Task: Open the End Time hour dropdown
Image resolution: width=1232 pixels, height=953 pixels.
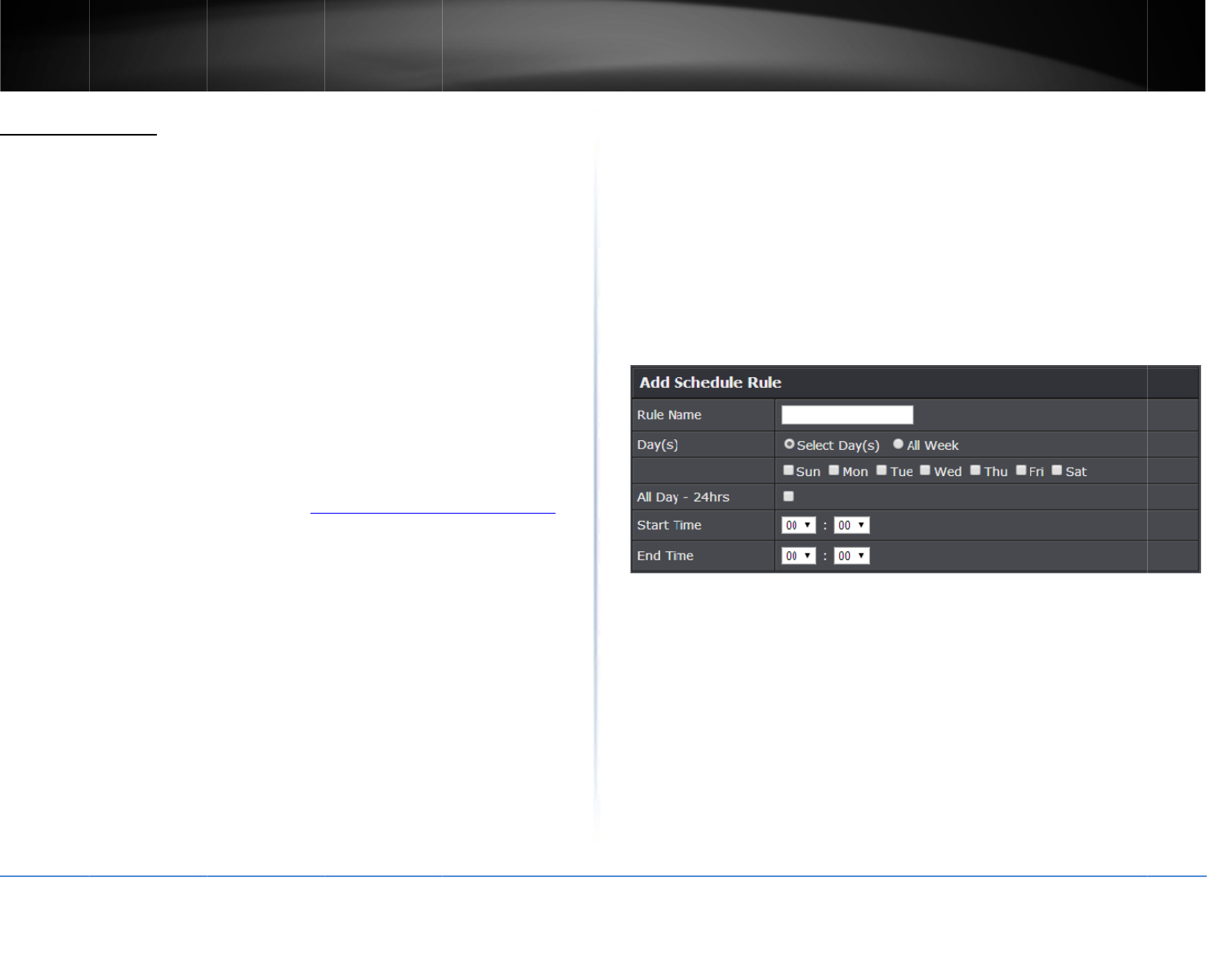Action: click(x=799, y=556)
